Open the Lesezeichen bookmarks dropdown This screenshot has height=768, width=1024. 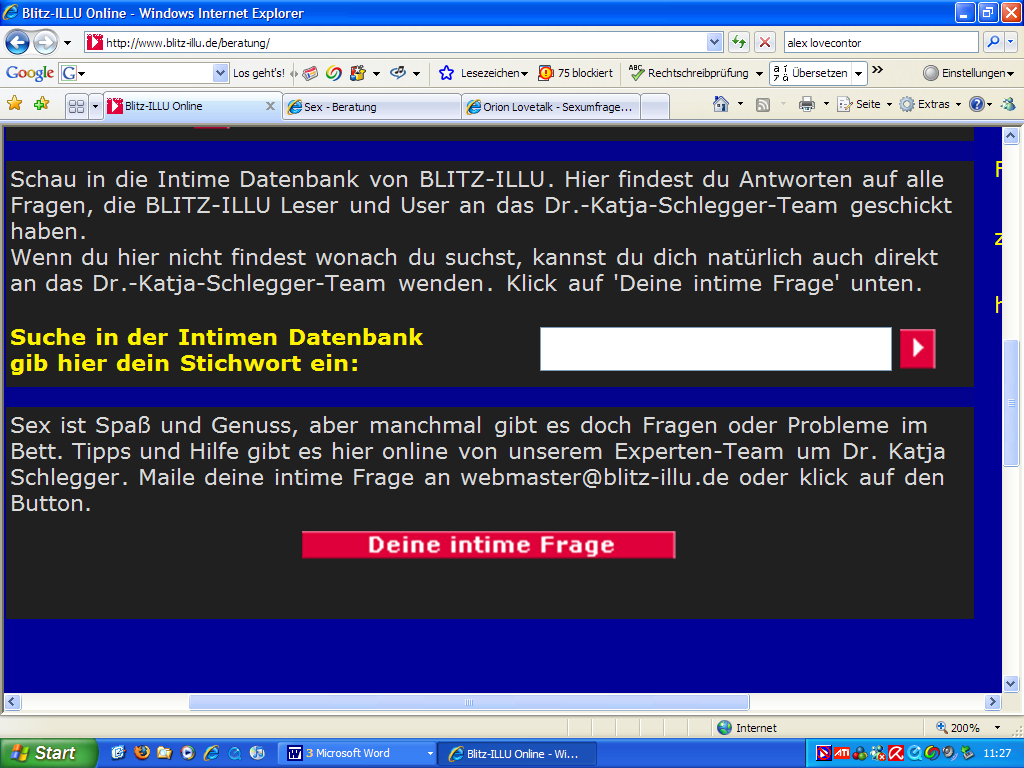484,73
